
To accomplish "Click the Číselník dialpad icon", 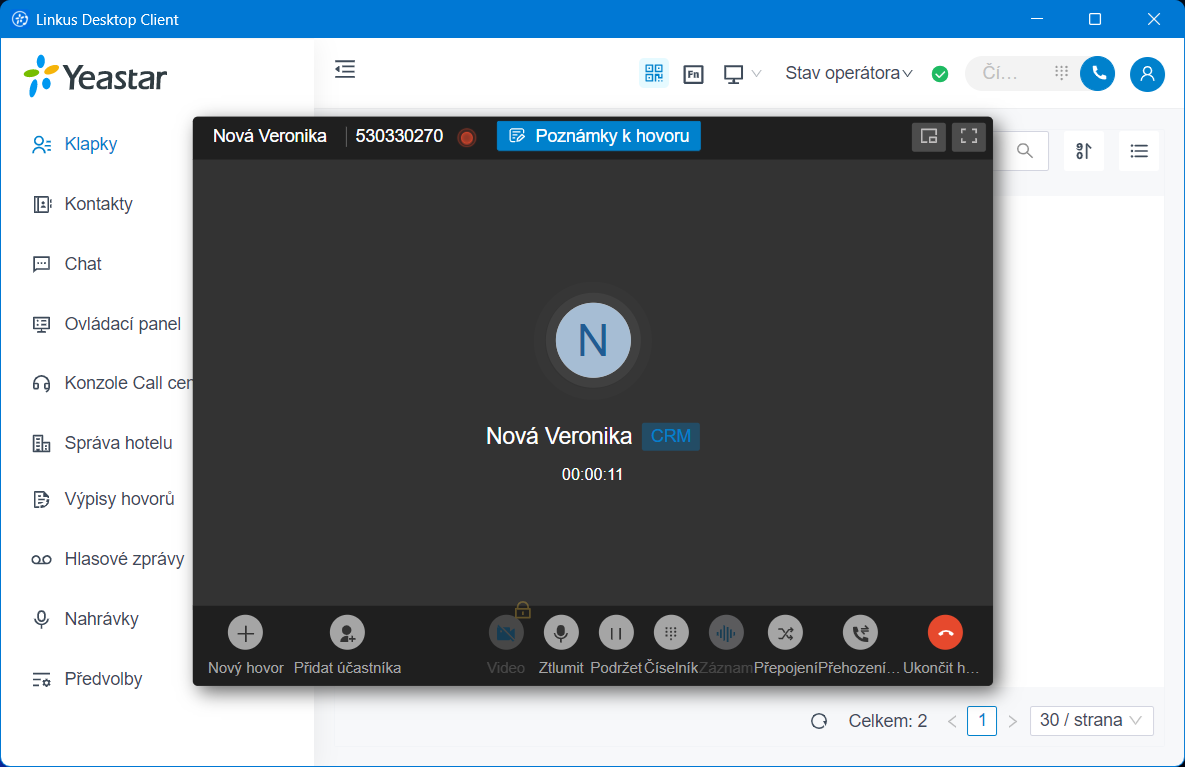I will (671, 633).
